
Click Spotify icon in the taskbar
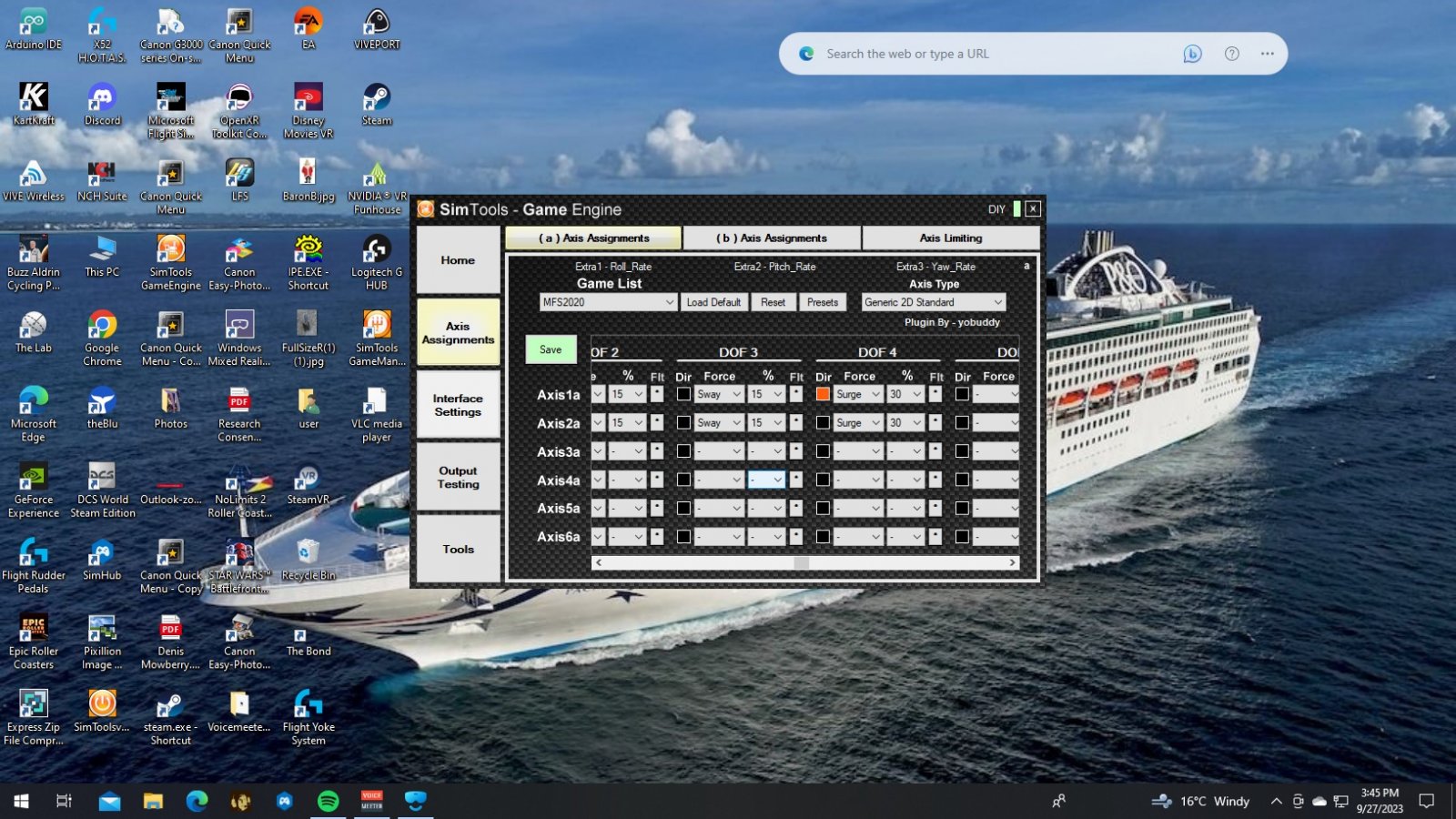tap(329, 801)
